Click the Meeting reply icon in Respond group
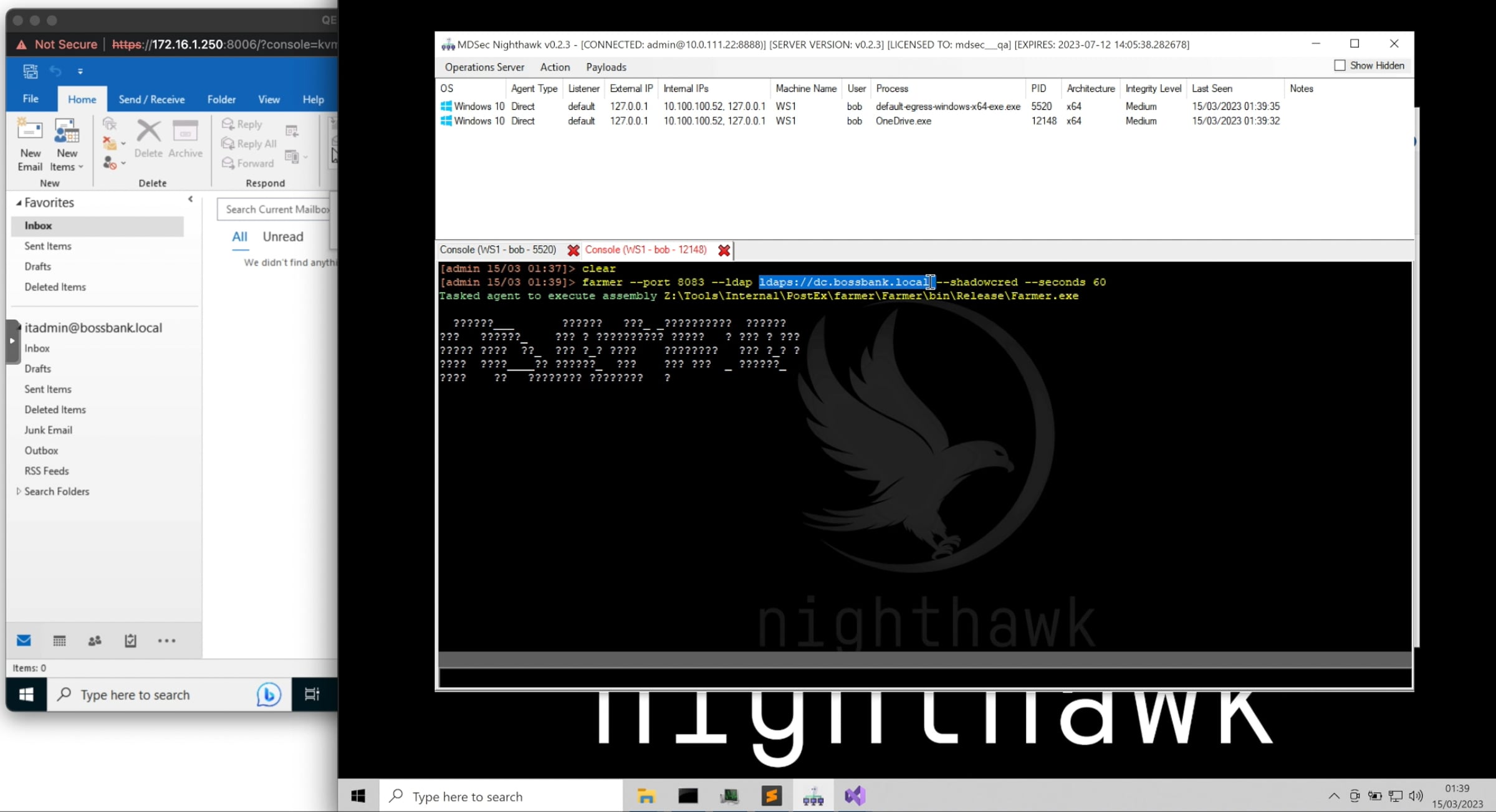Viewport: 1496px width, 812px height. tap(292, 131)
